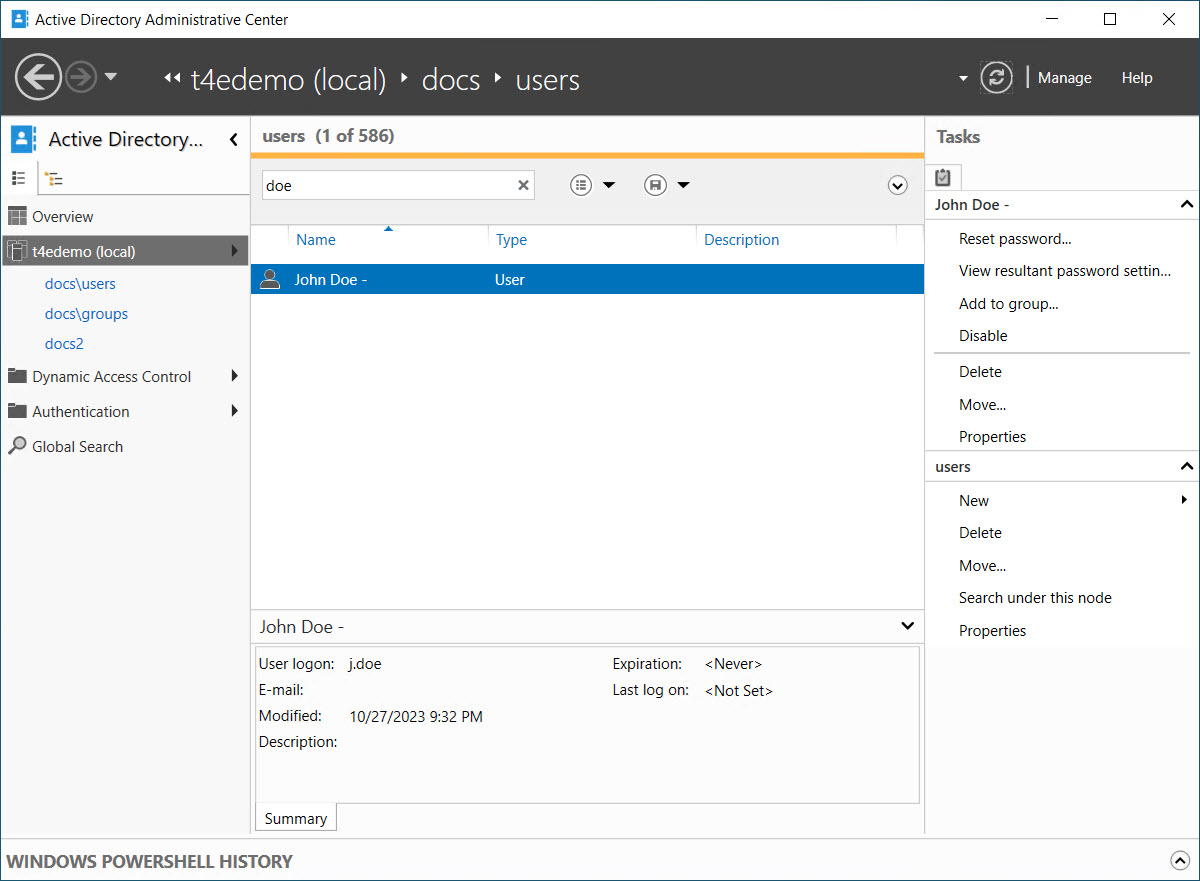Viewport: 1200px width, 881px height.
Task: Click Reset password task
Action: (1014, 239)
